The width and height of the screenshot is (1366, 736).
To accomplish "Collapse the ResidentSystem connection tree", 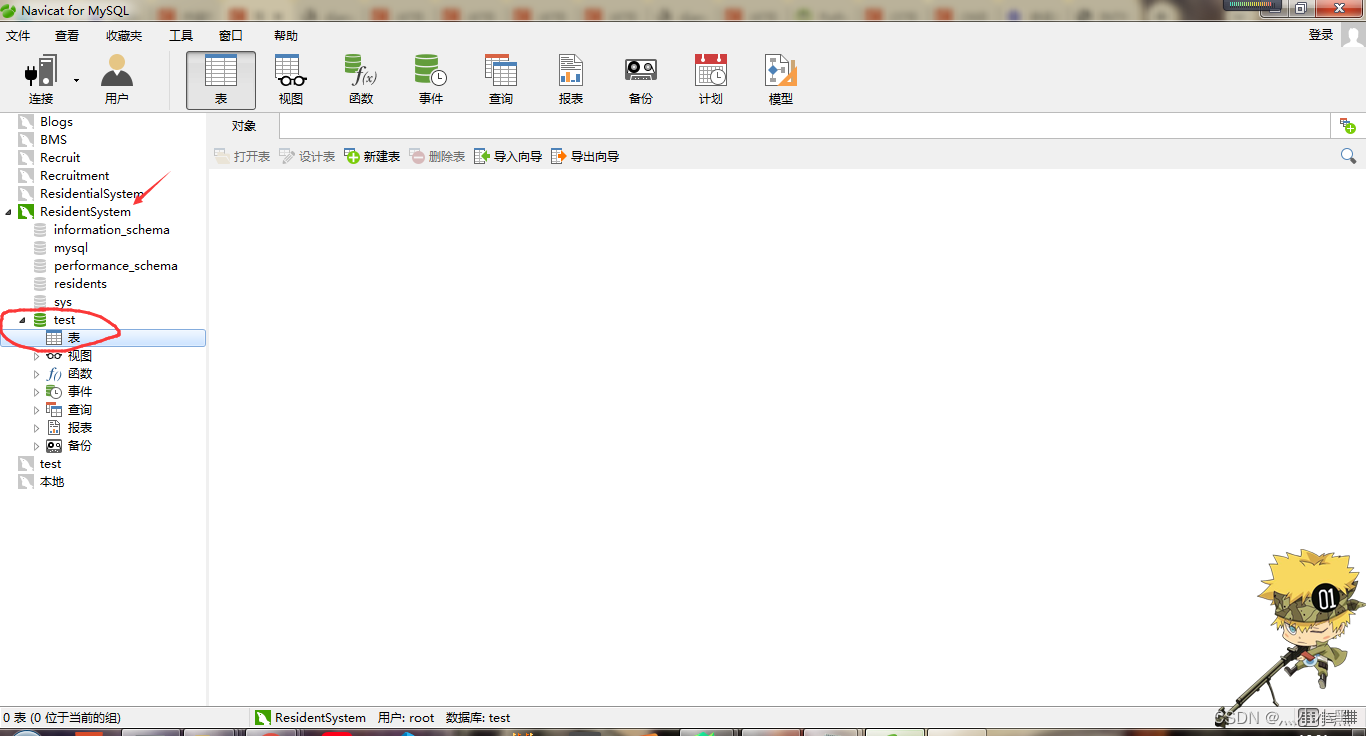I will pyautogui.click(x=9, y=212).
